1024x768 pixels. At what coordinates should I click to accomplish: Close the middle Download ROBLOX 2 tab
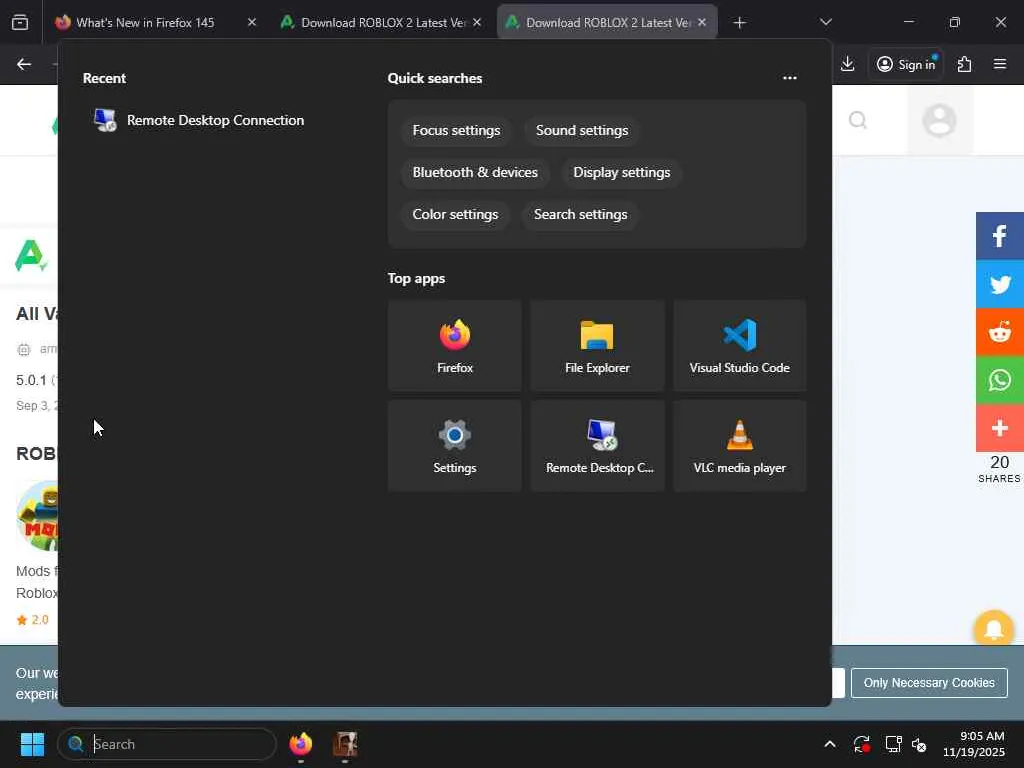click(477, 22)
